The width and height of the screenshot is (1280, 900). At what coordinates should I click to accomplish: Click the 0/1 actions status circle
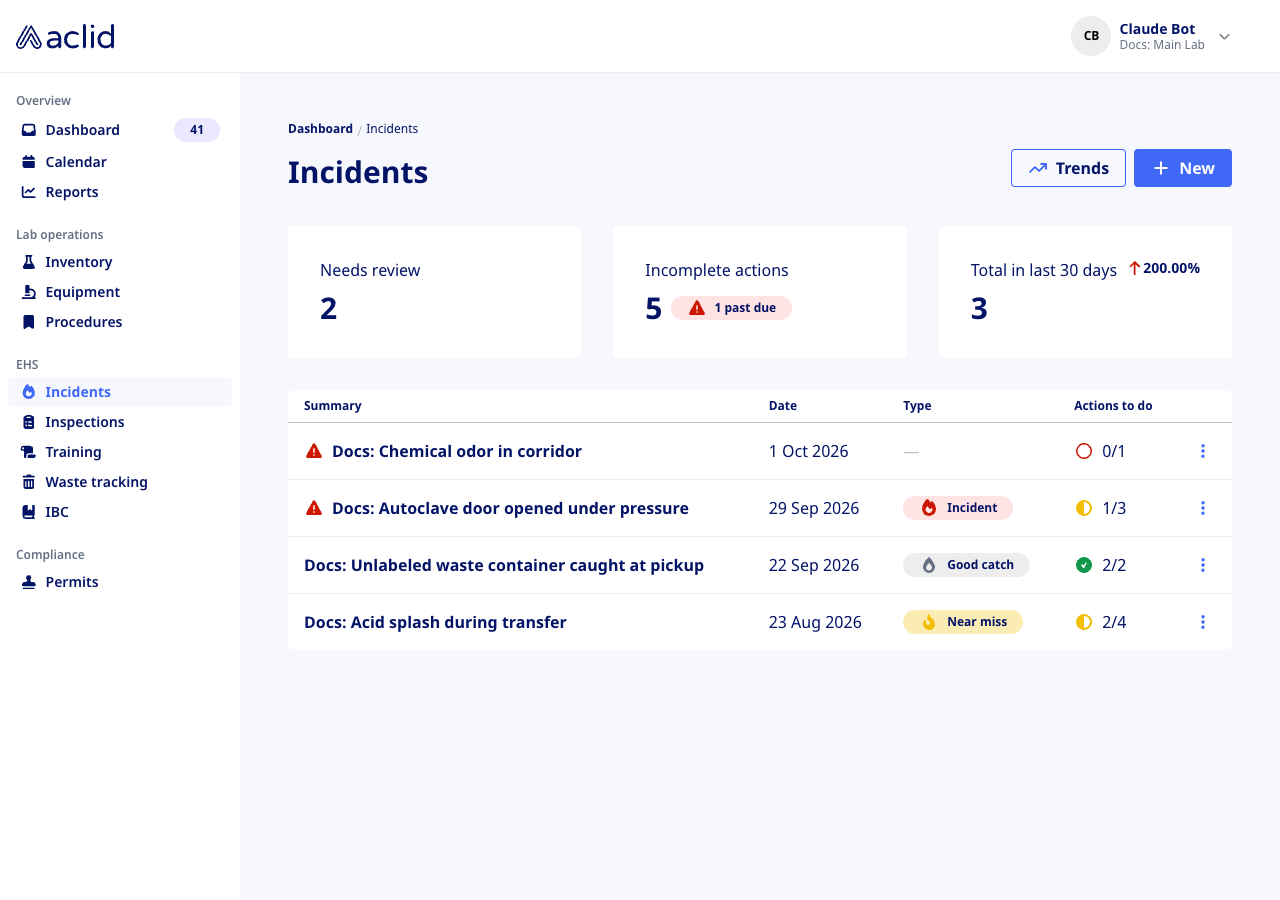click(1084, 451)
